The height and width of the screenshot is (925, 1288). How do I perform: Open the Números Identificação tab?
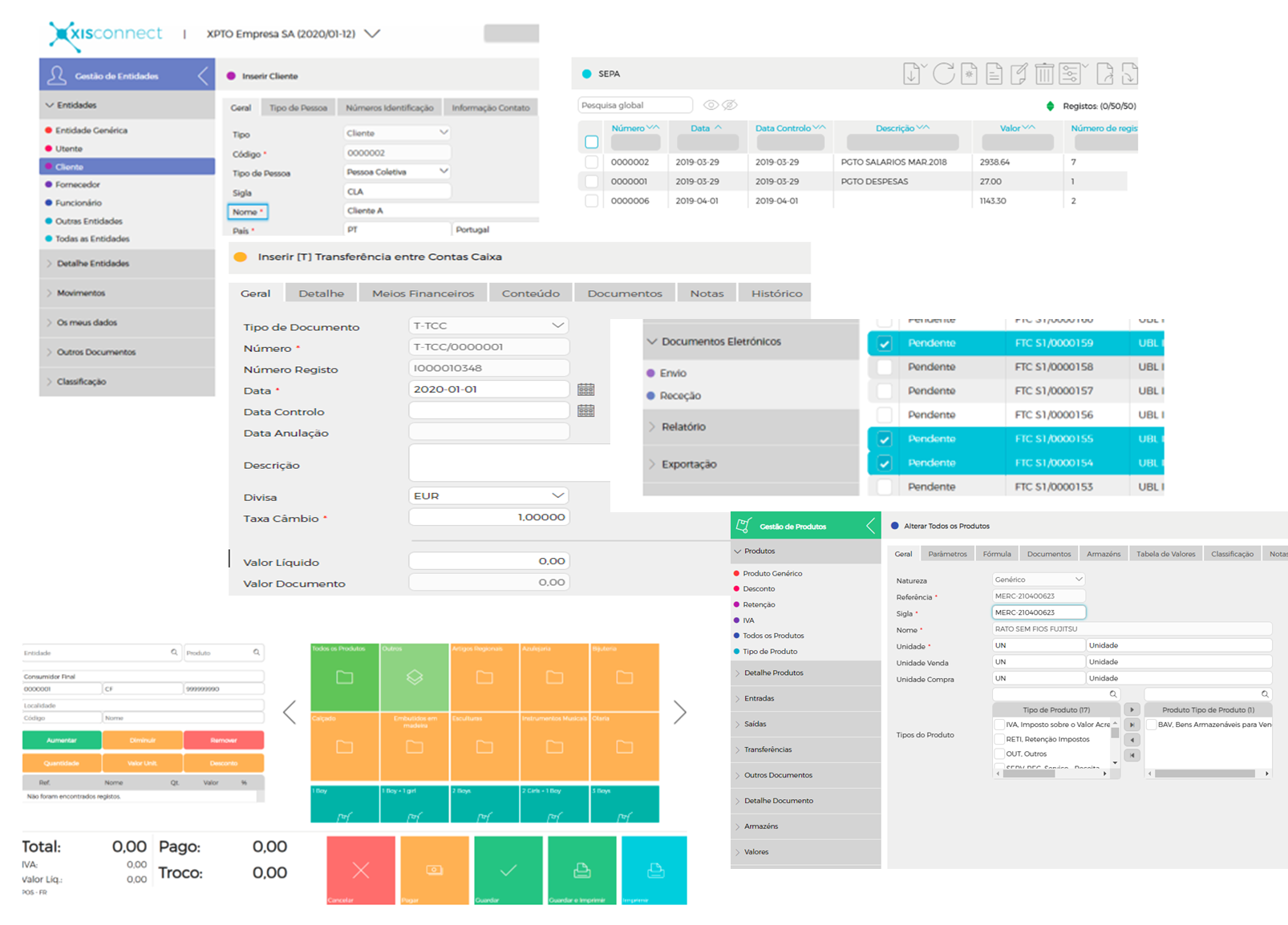tap(390, 107)
